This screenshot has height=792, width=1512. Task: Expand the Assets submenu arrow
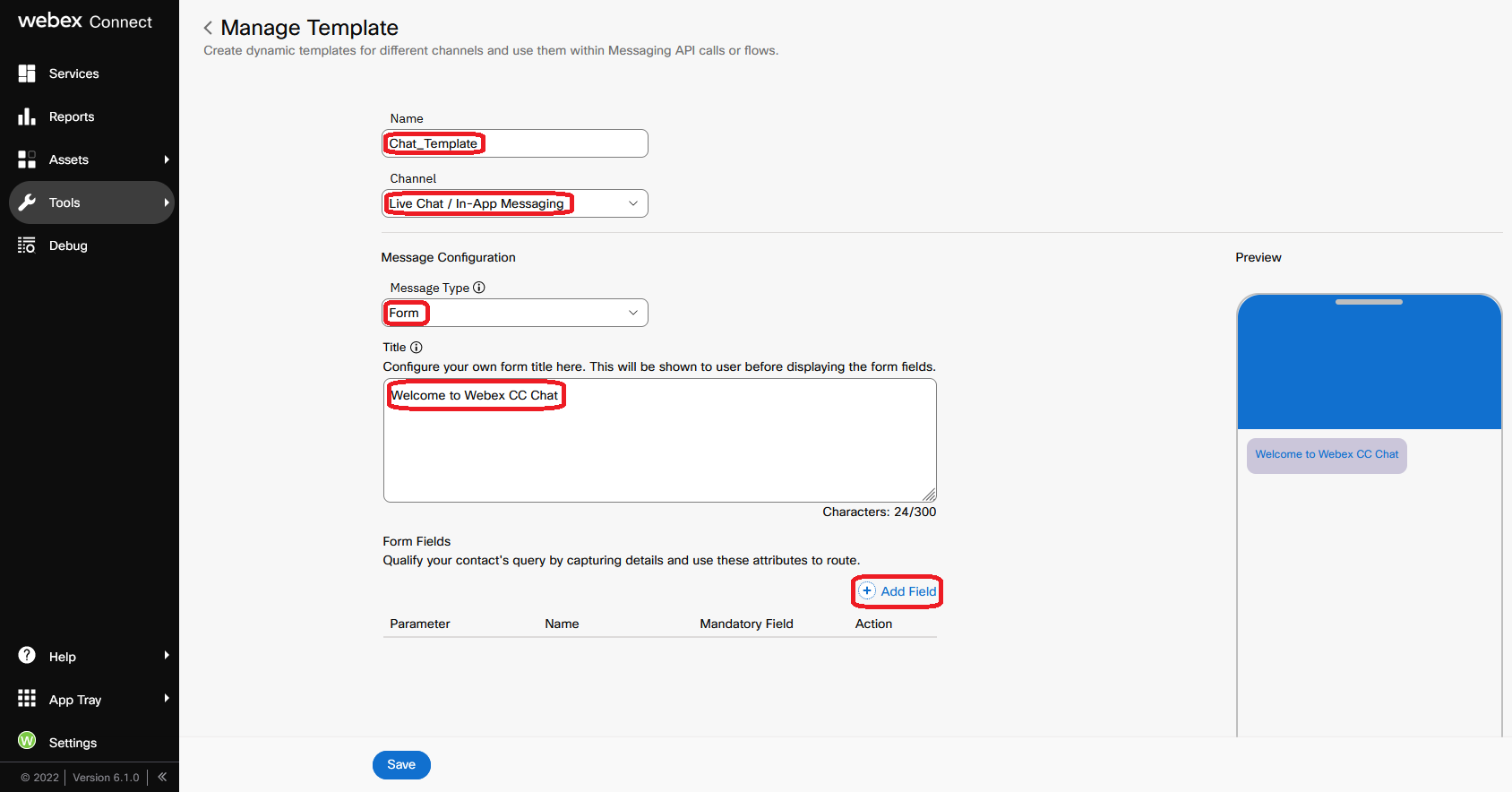(x=167, y=159)
